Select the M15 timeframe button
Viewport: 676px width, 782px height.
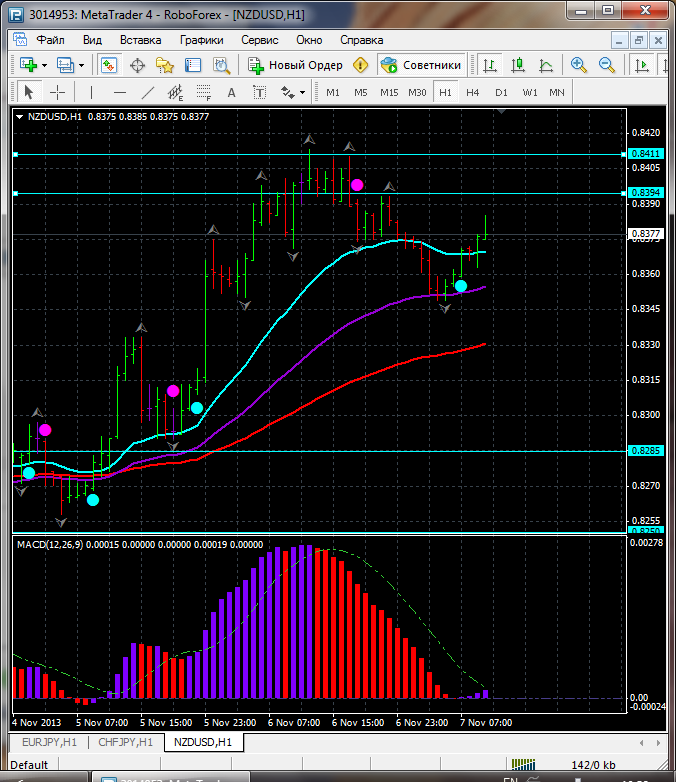click(389, 92)
